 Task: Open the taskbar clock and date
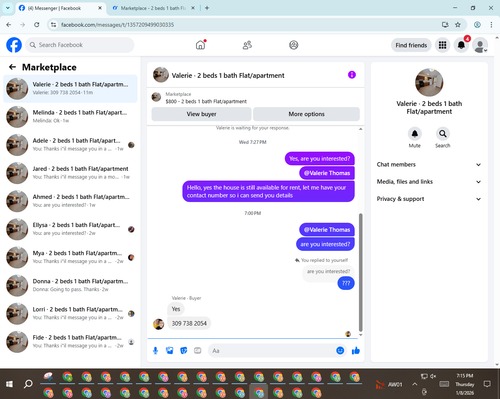pyautogui.click(x=465, y=384)
